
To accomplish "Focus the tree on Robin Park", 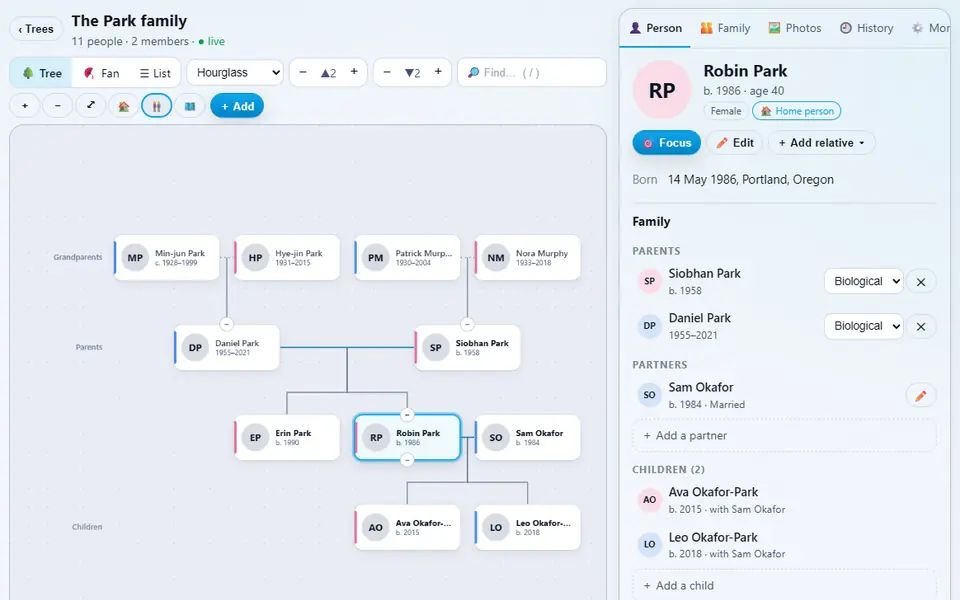I will coord(667,143).
